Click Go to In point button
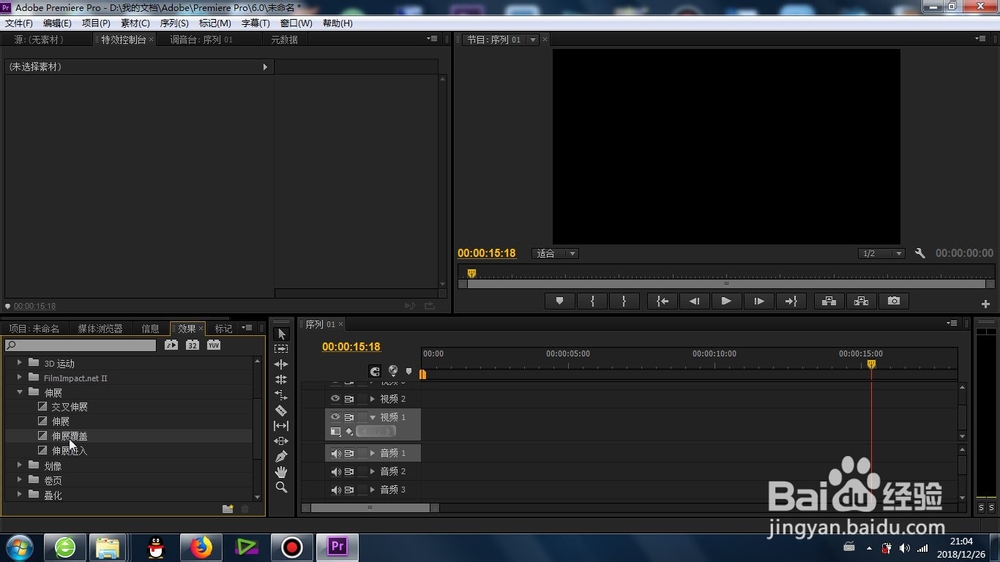1000x562 pixels. pyautogui.click(x=662, y=301)
